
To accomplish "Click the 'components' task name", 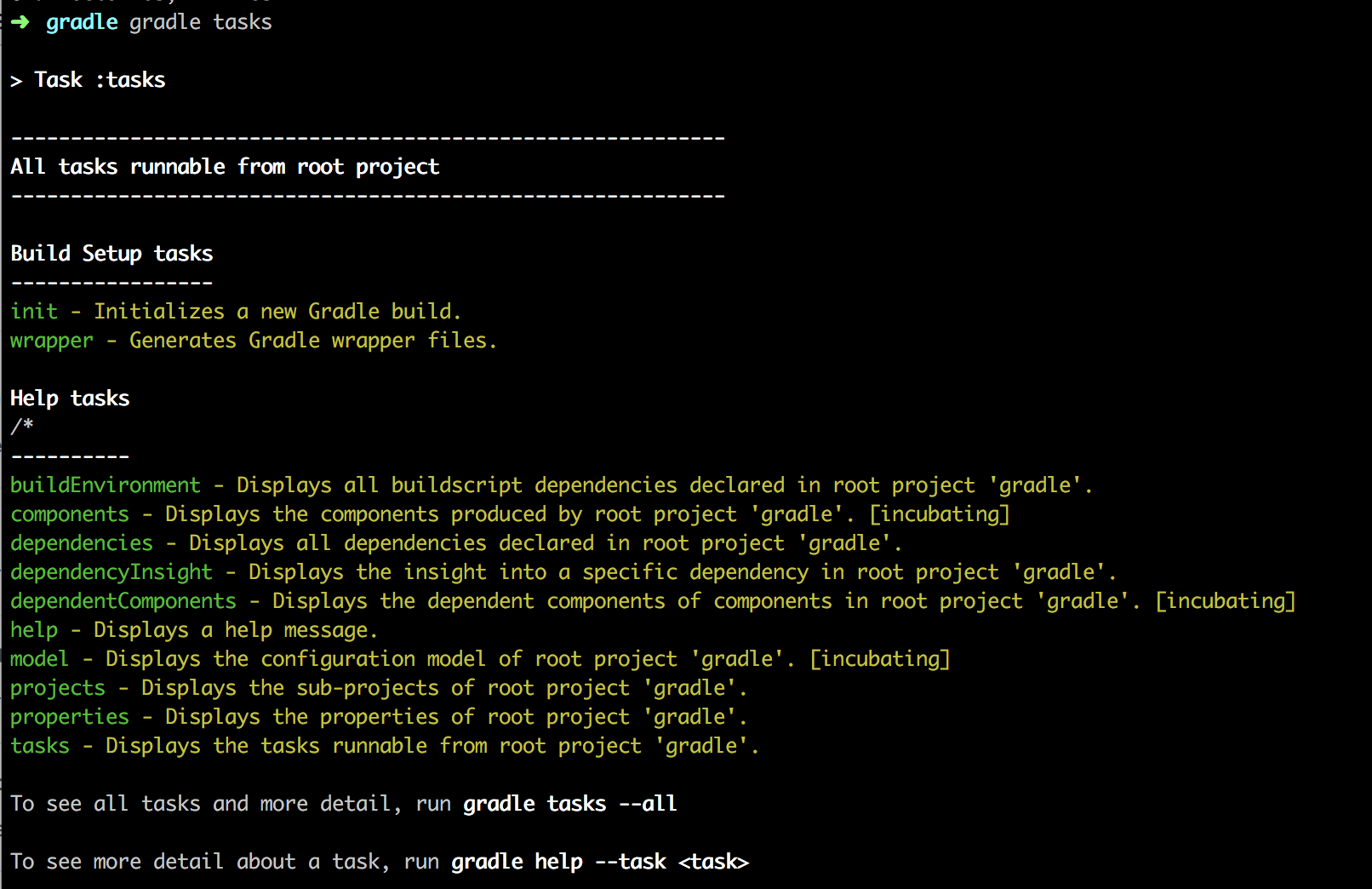I will [70, 515].
